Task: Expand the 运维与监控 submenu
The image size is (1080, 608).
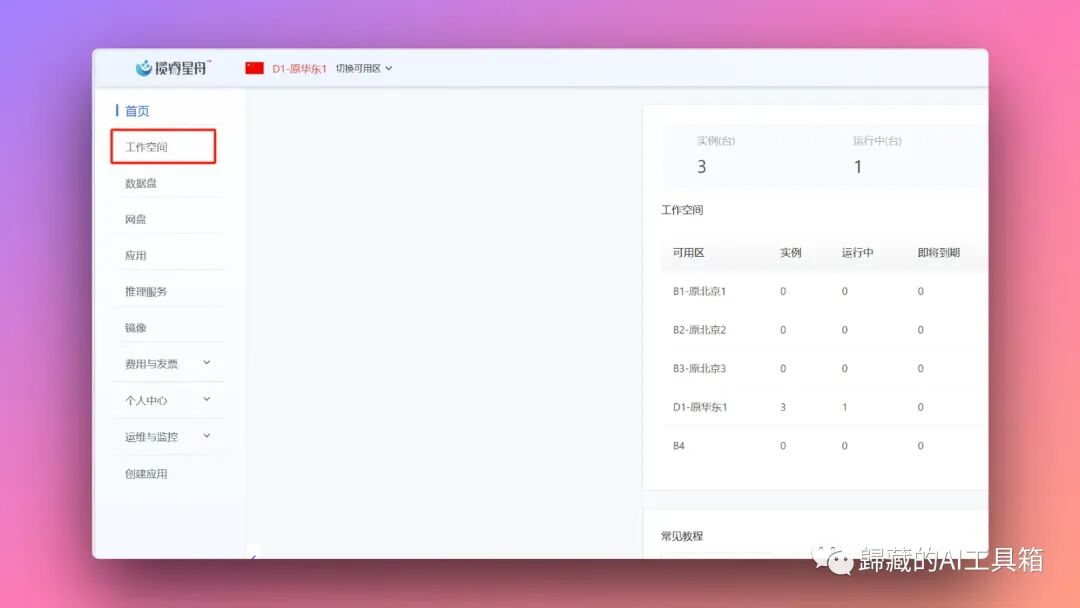Action: (167, 437)
